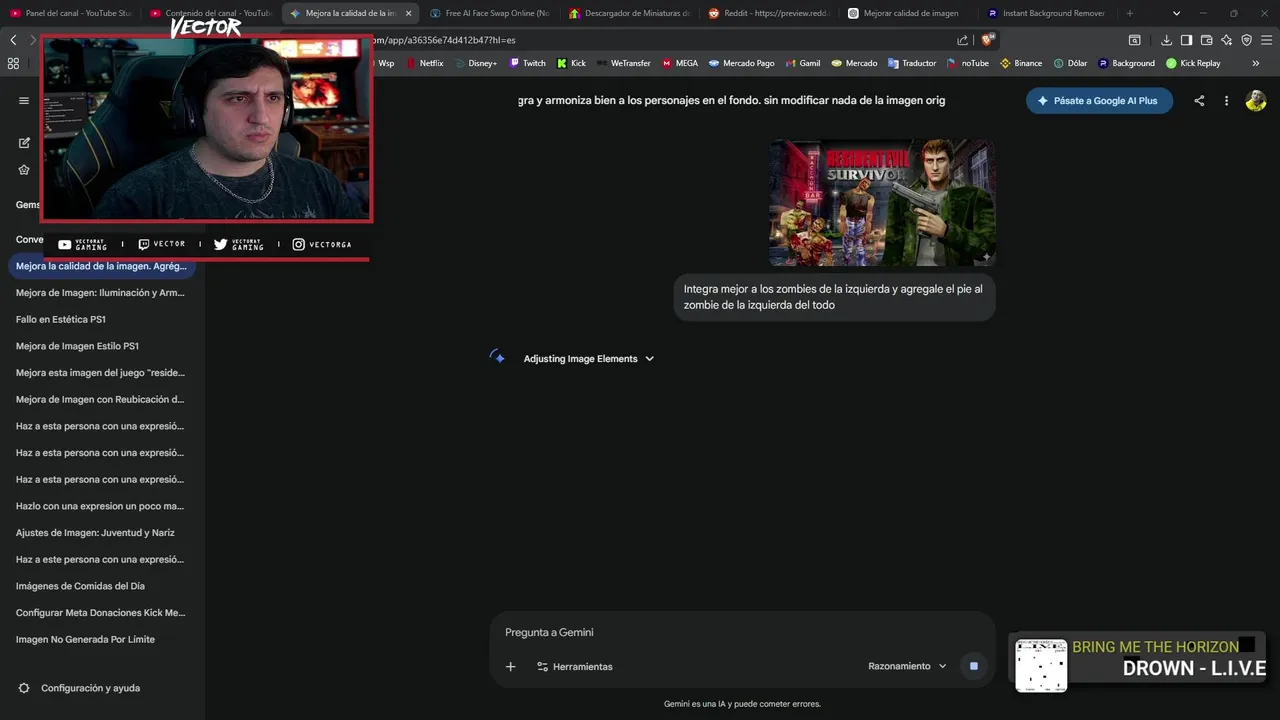Open the Netflix bookmark
Screen dimensions: 1280x720
(424, 63)
